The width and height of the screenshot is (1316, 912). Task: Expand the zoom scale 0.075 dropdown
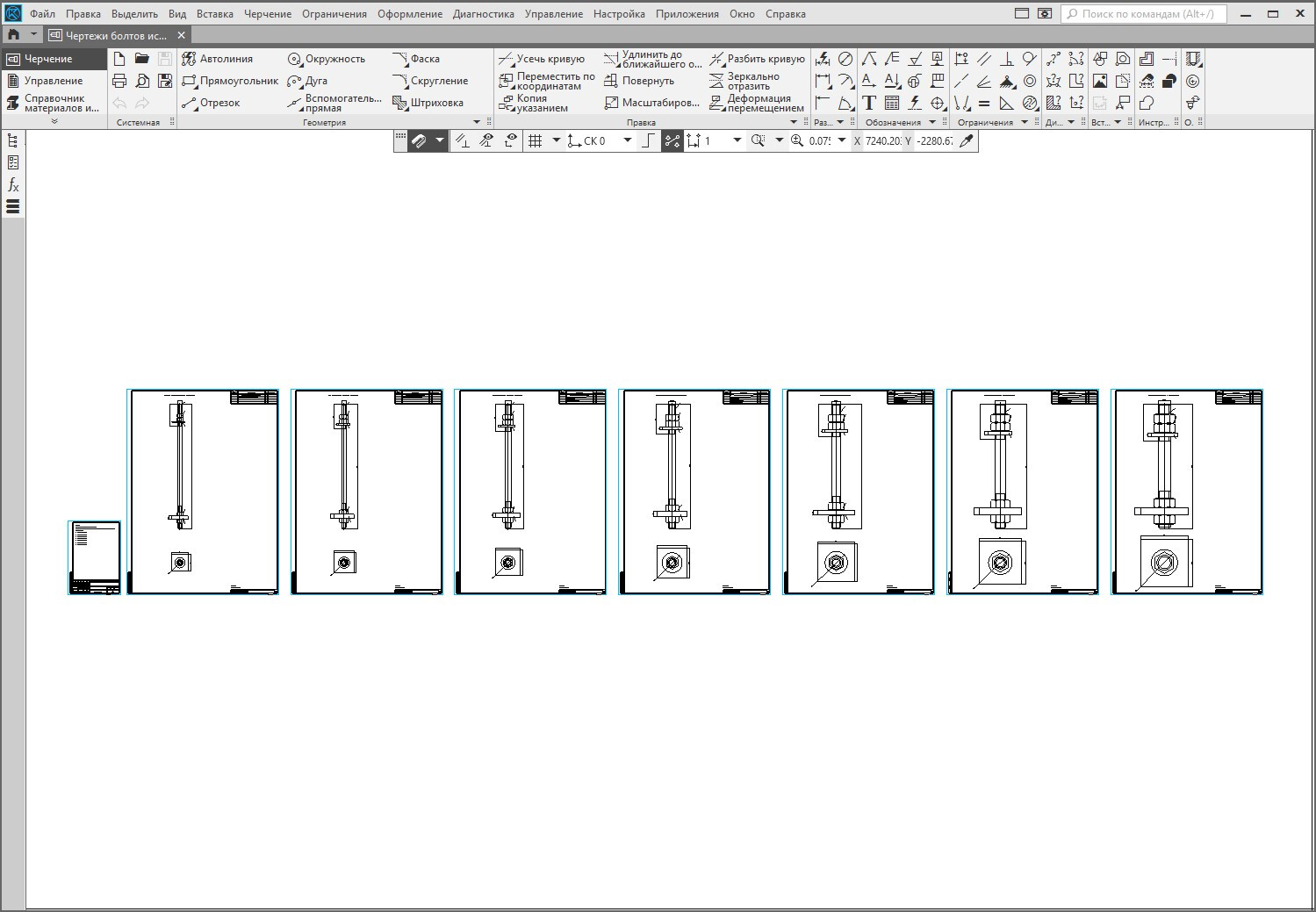[x=841, y=140]
